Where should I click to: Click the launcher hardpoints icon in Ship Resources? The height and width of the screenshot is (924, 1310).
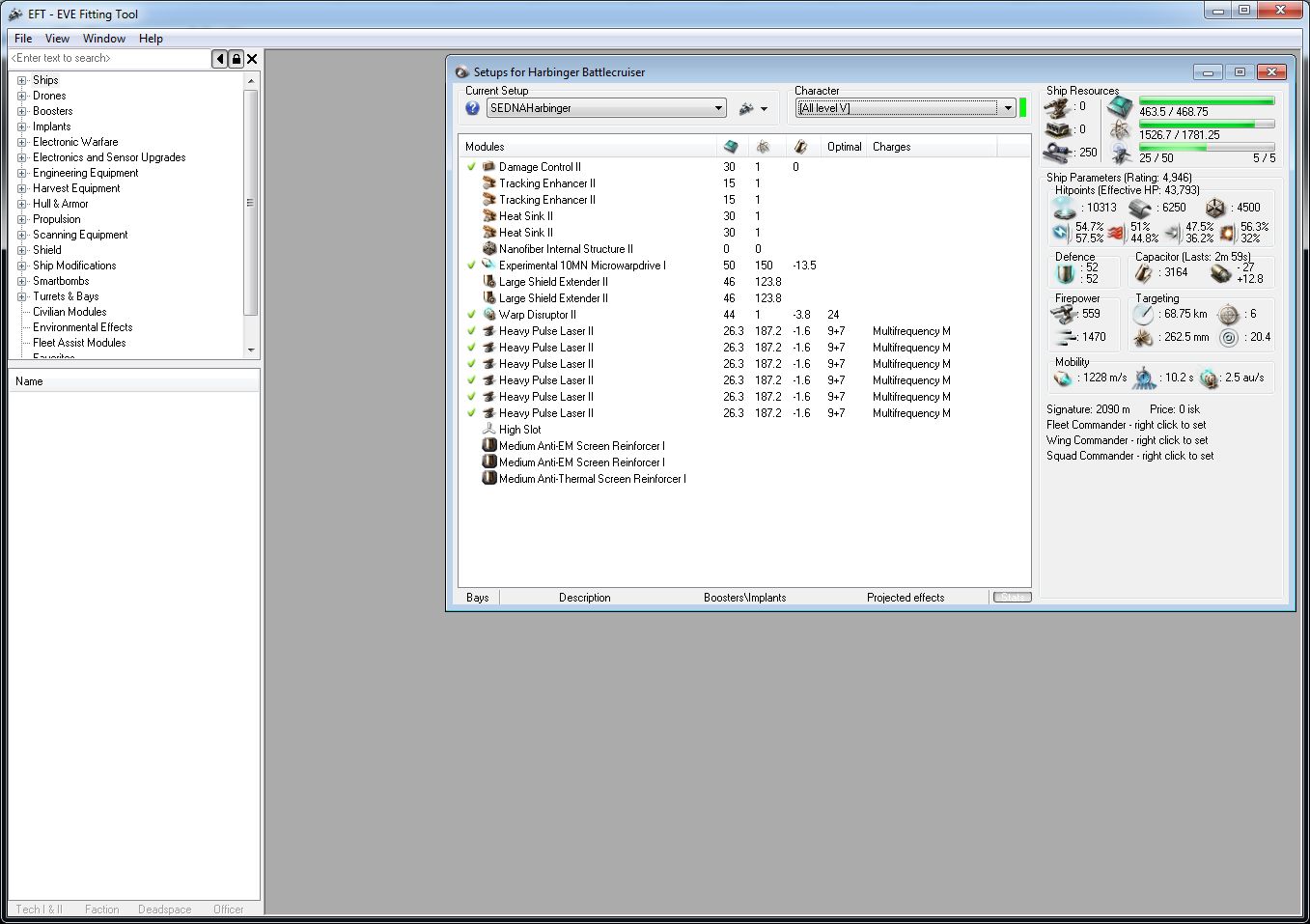[x=1059, y=129]
